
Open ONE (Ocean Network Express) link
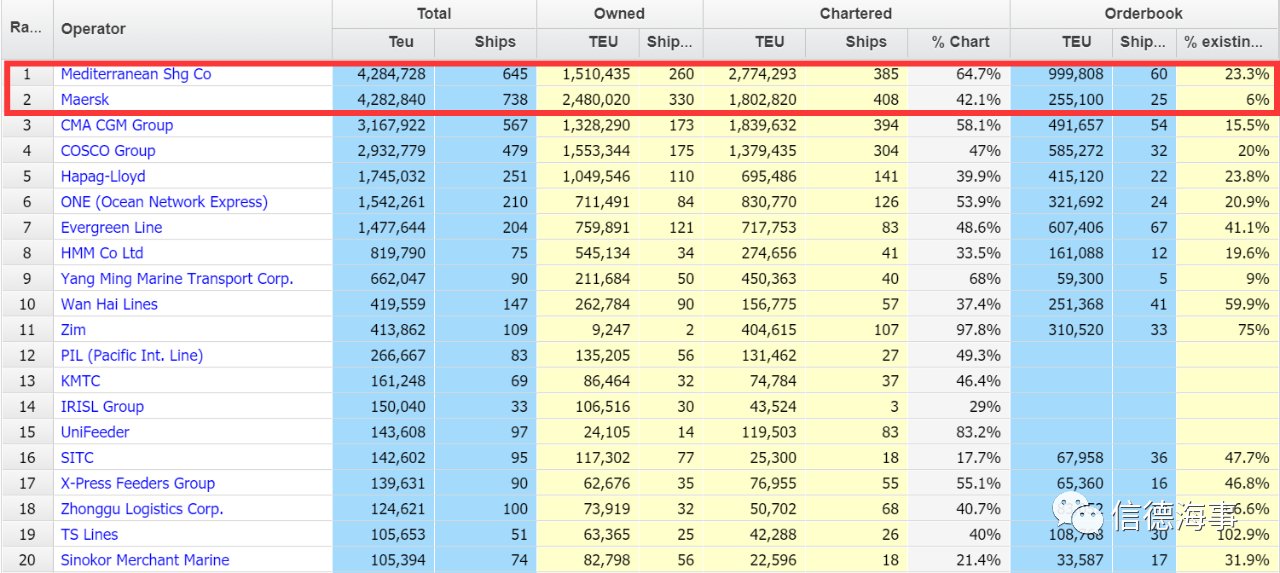[x=164, y=202]
